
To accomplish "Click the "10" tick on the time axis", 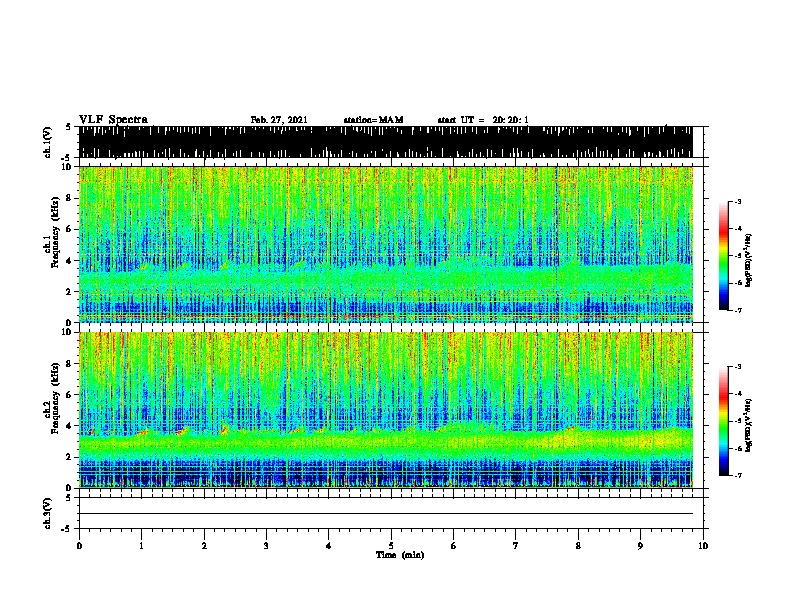I will pos(703,546).
